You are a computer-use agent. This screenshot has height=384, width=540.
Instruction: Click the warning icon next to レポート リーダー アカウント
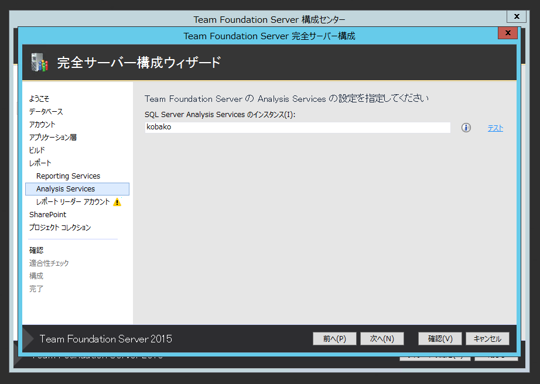[x=117, y=202]
